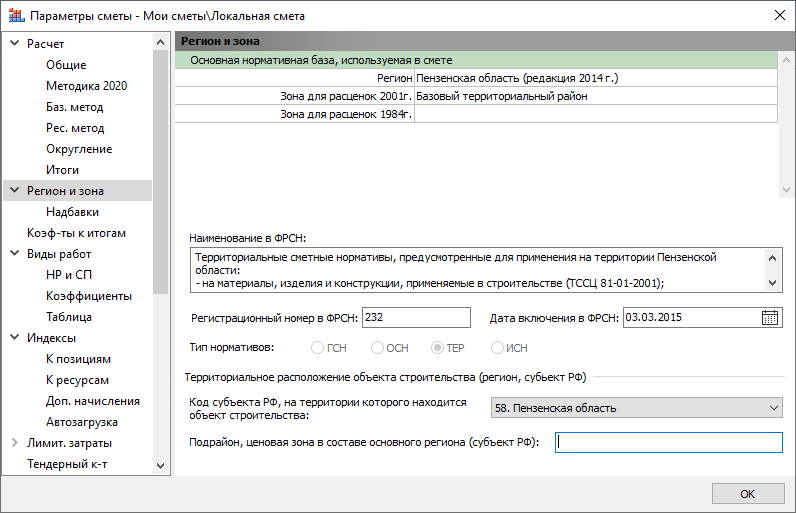The height and width of the screenshot is (513, 796).
Task: Select the Индексы tree item
Action: (x=51, y=338)
